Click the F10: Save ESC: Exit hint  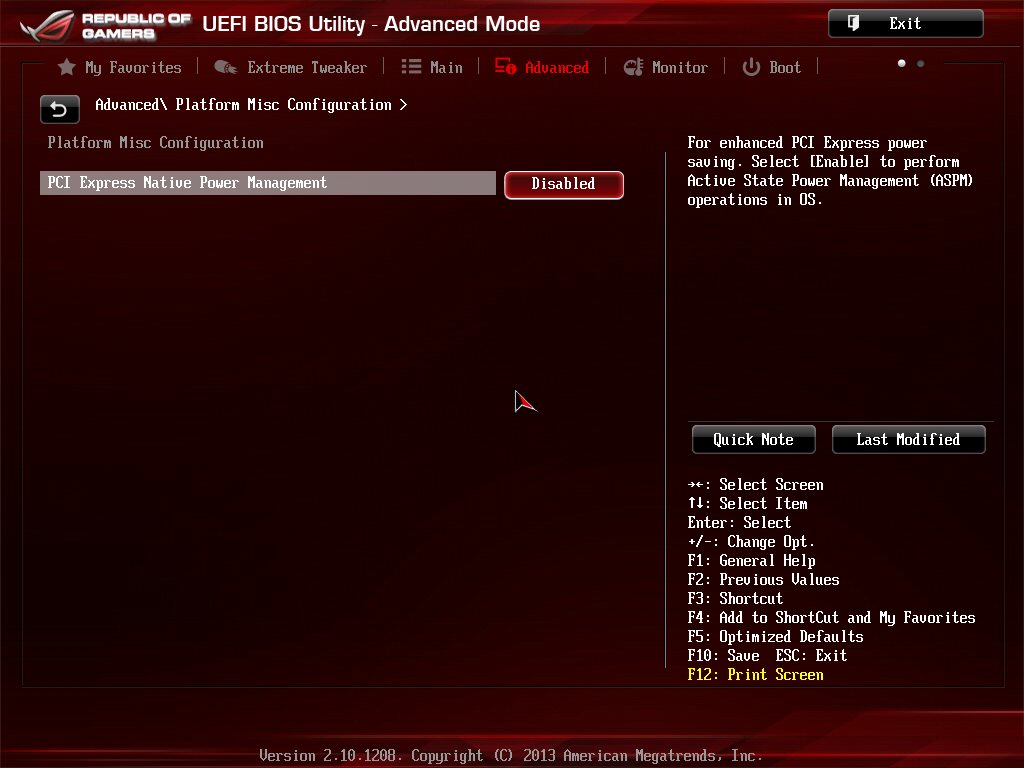pos(767,656)
